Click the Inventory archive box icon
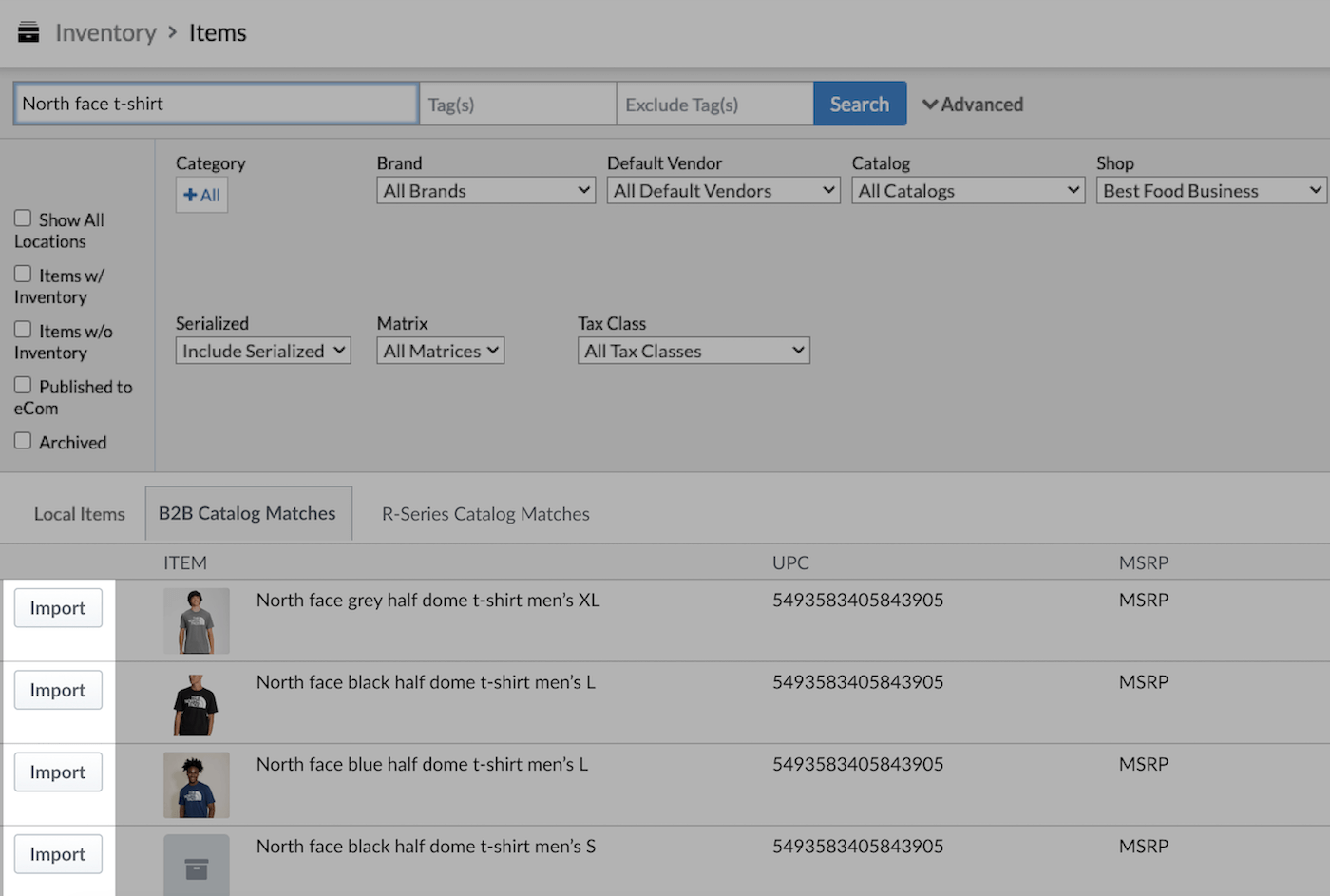 click(x=28, y=32)
